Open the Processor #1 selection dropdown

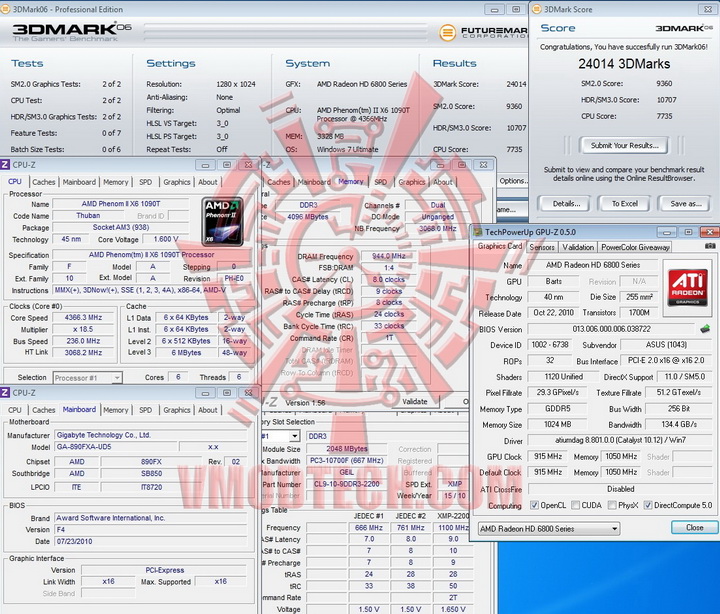pos(88,378)
